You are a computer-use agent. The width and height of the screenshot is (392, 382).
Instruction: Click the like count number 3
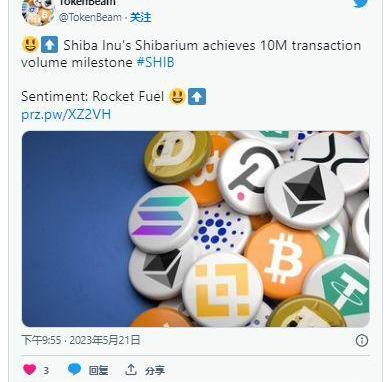46,370
